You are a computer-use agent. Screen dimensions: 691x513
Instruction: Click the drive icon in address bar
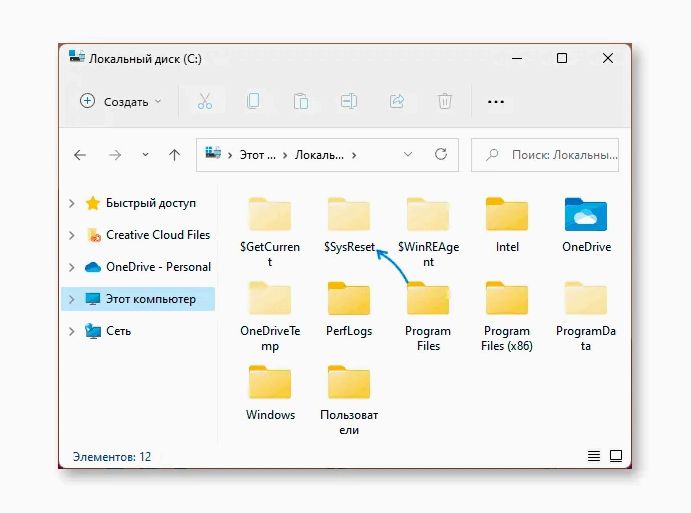213,153
